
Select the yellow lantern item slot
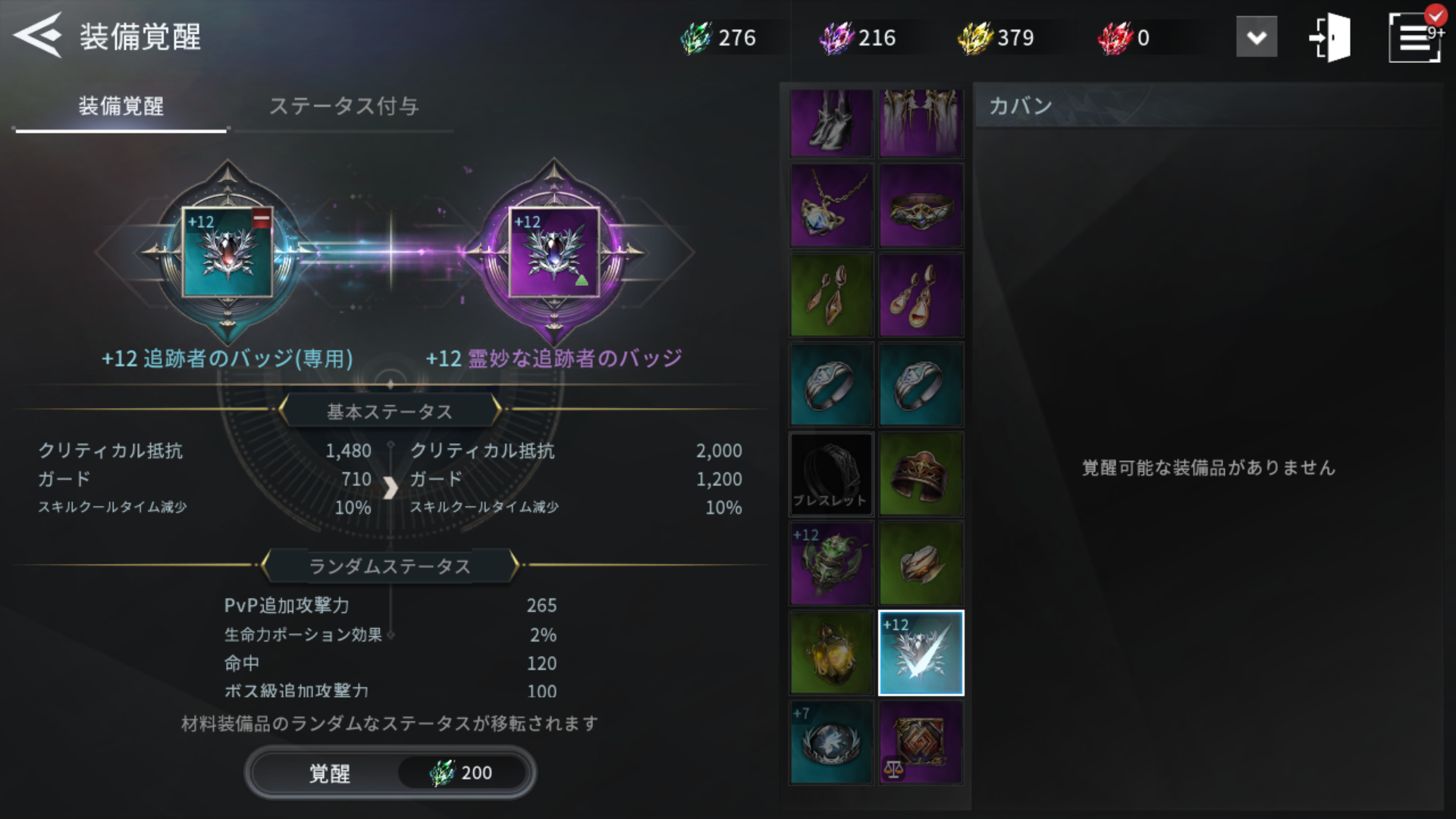(x=831, y=653)
